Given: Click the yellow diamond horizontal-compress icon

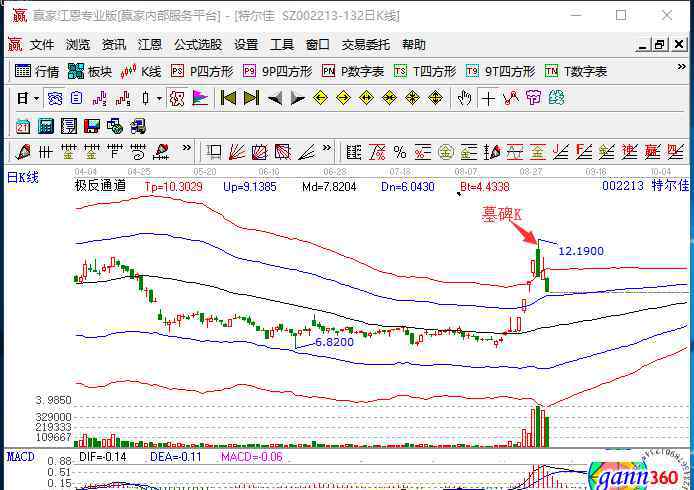Looking at the screenshot, I should pyautogui.click(x=389, y=98).
